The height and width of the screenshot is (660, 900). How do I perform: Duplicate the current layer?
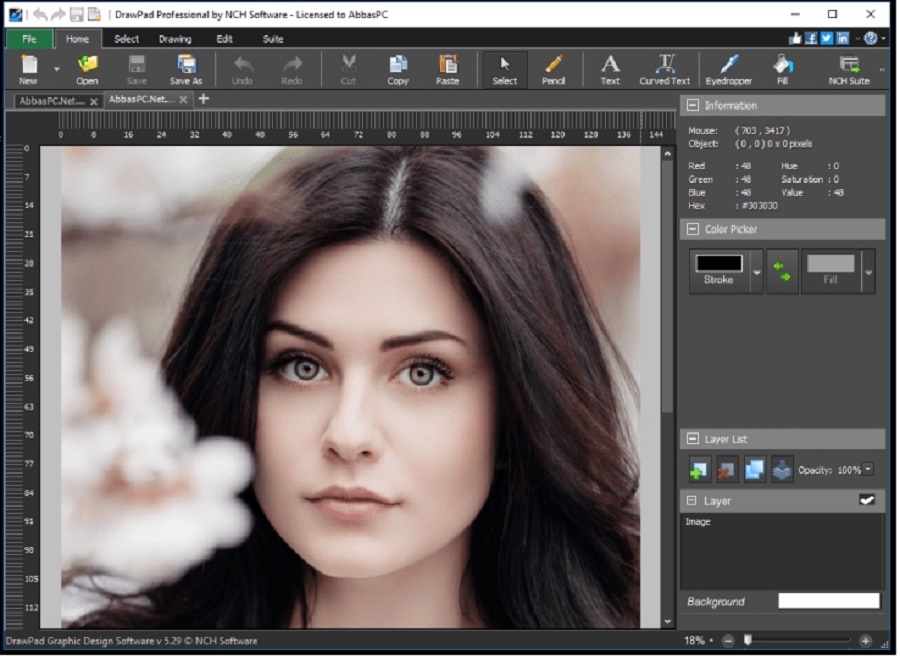752,469
